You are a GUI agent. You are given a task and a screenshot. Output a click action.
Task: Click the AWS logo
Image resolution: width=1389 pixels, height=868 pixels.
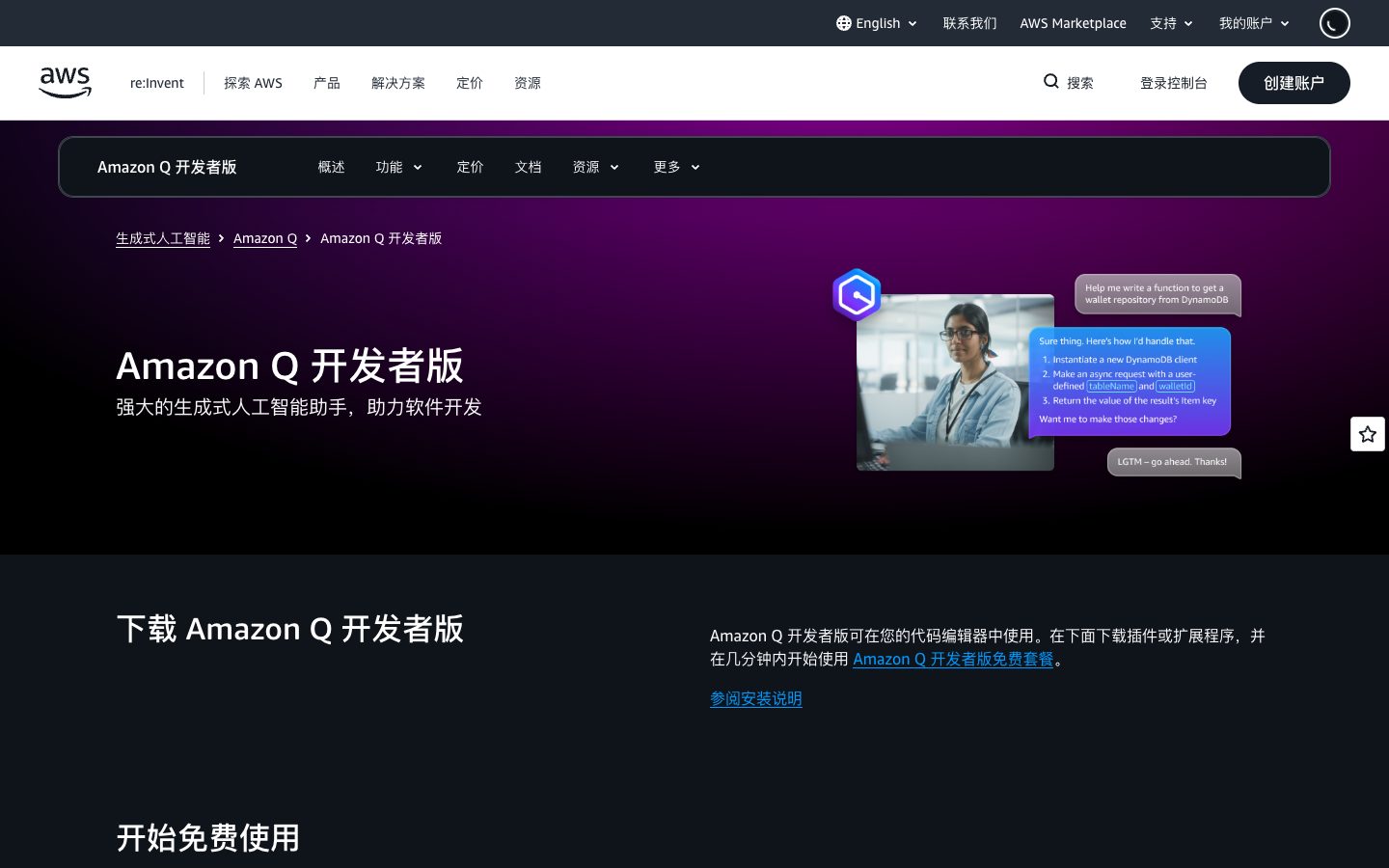pos(66,83)
